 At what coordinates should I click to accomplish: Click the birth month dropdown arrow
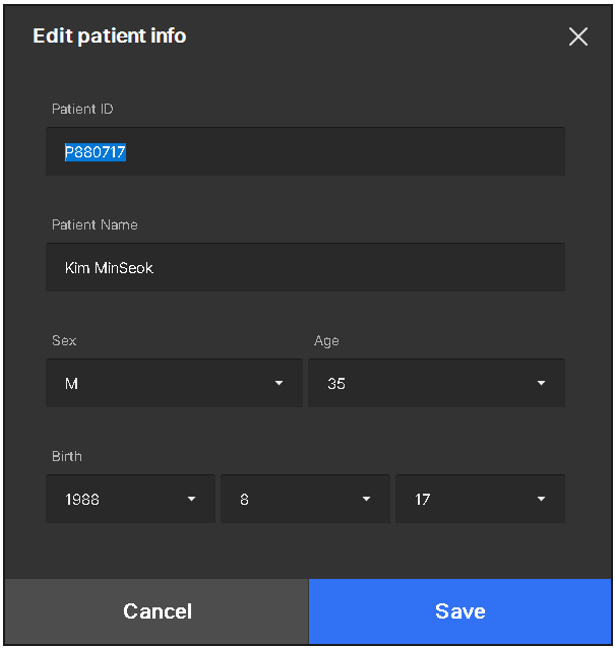coord(366,499)
